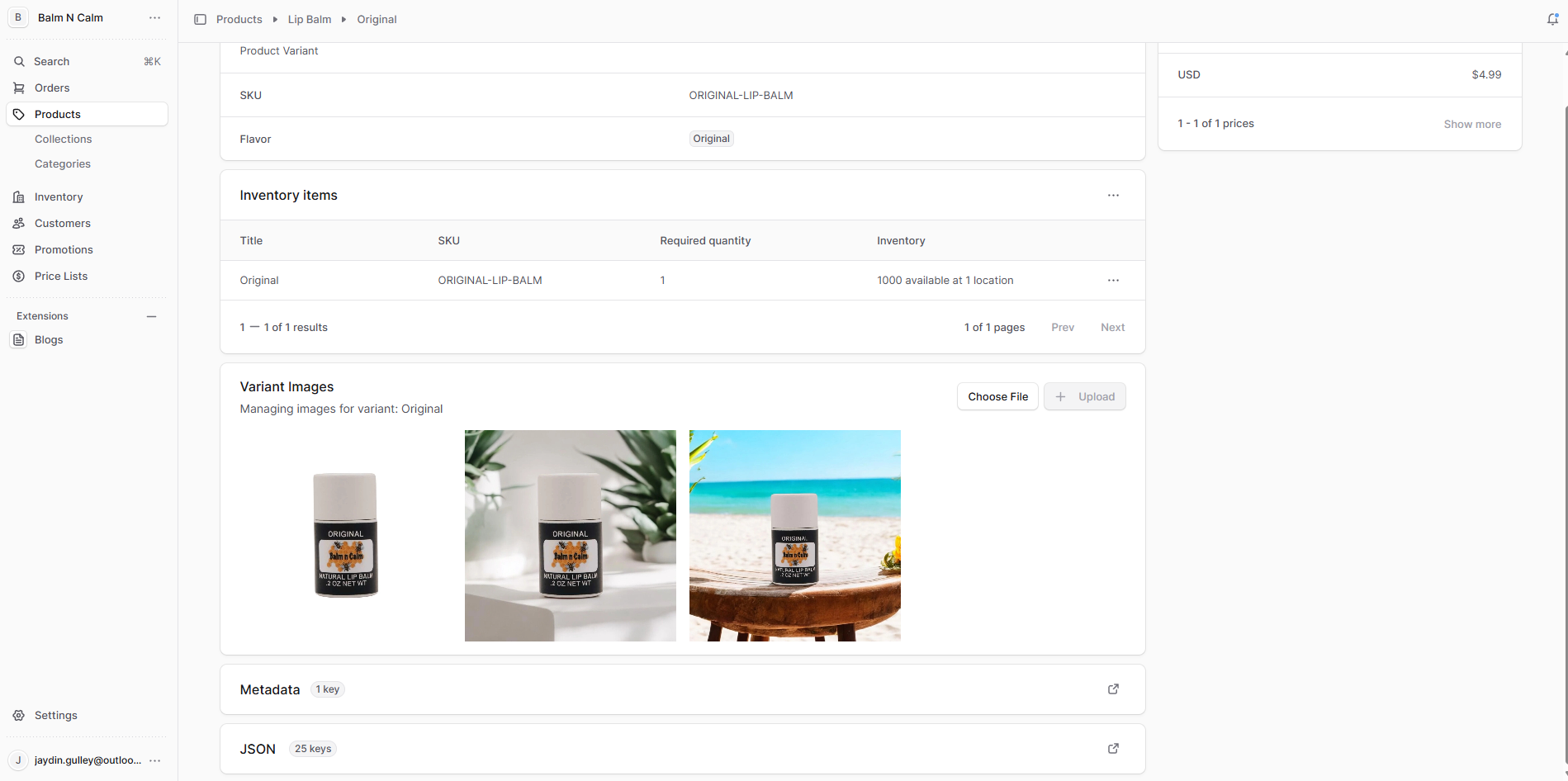Screen dimensions: 1568x781
Task: Open Settings from the sidebar
Action: [x=56, y=716]
